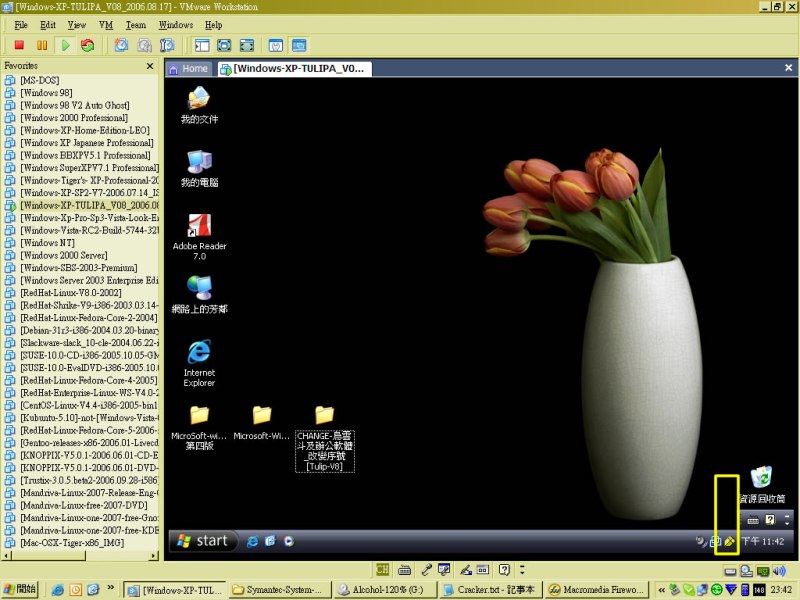This screenshot has height=600, width=800.
Task: Launch Internet Explorer from guest quick launch
Action: pos(252,541)
